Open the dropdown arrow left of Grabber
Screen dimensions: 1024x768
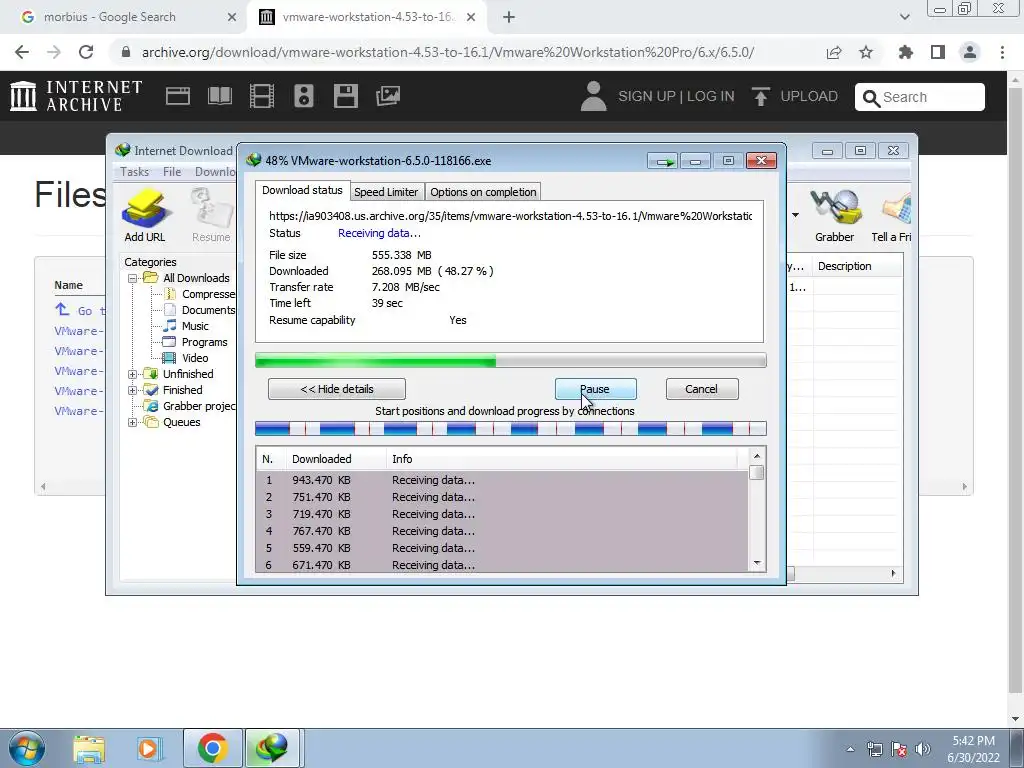pos(795,215)
